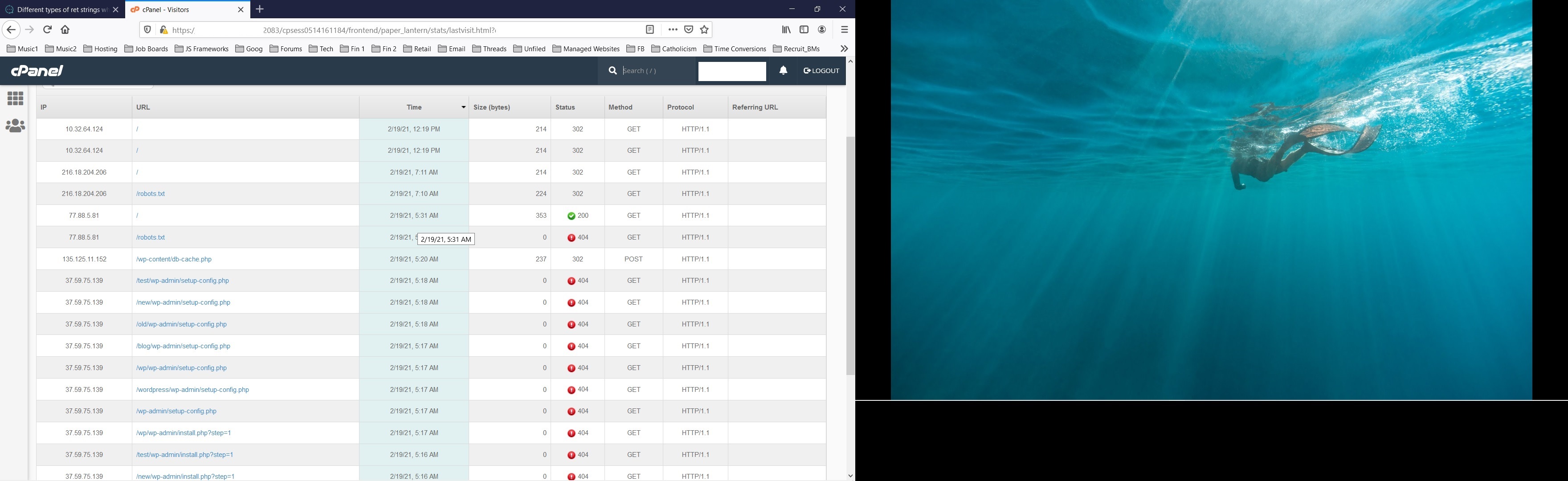Viewport: 1568px width, 481px height.
Task: Go to the browser Home page icon
Action: pyautogui.click(x=65, y=30)
